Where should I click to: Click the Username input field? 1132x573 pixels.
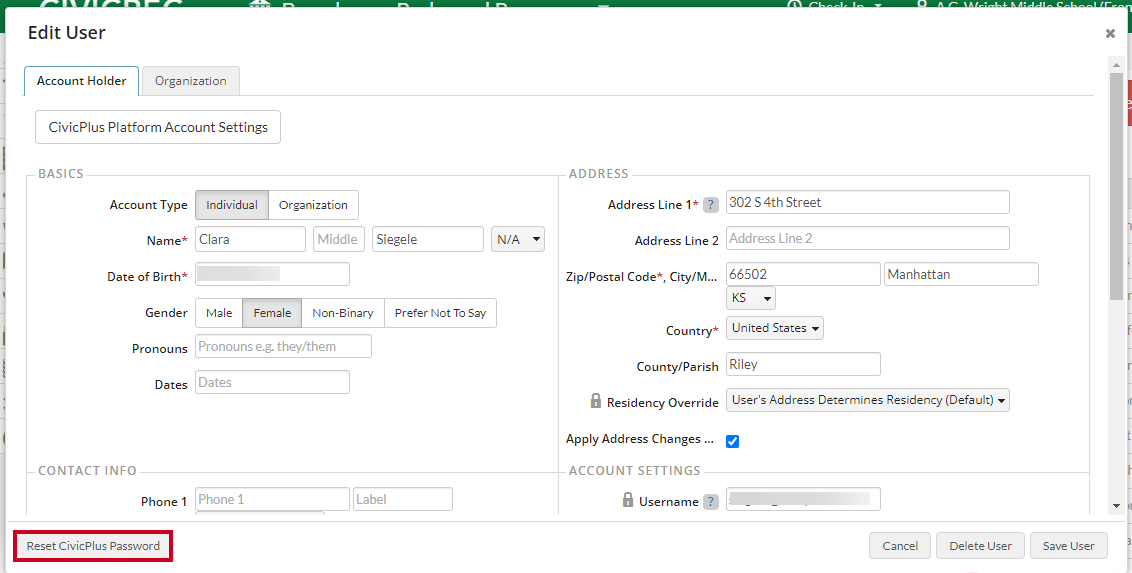[x=803, y=499]
